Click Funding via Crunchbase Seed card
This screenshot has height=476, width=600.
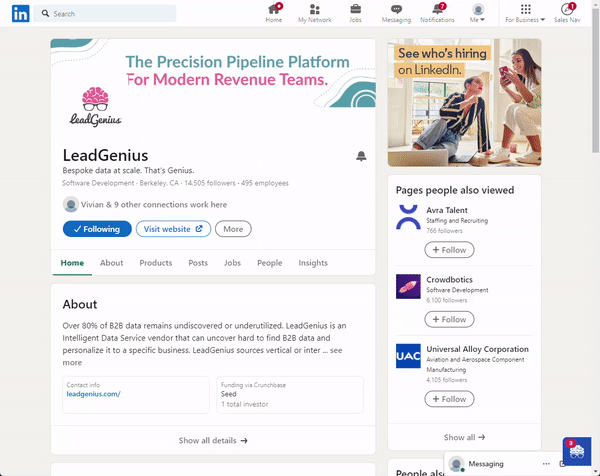click(290, 394)
